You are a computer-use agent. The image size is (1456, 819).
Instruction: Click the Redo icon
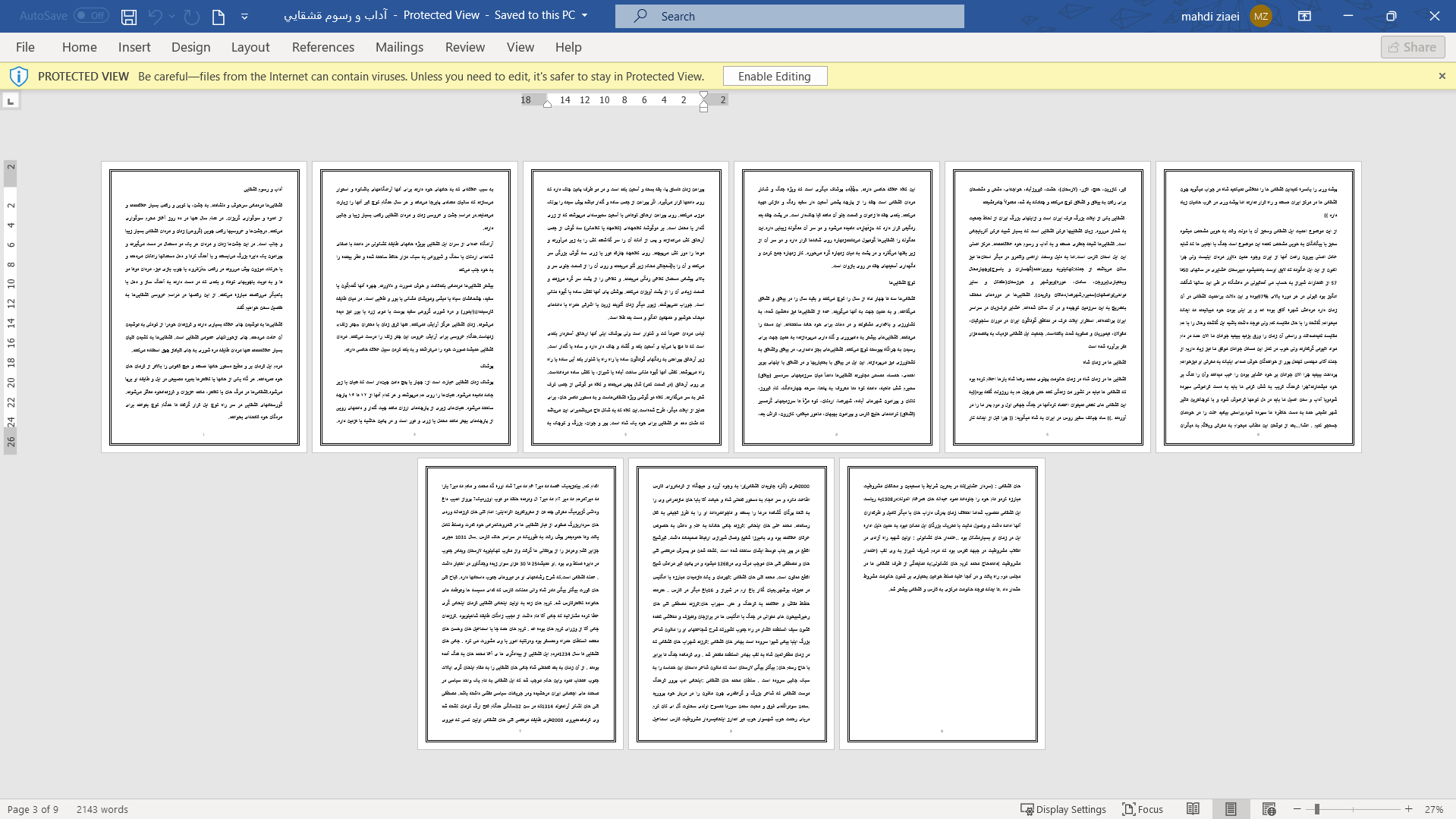pos(191,16)
